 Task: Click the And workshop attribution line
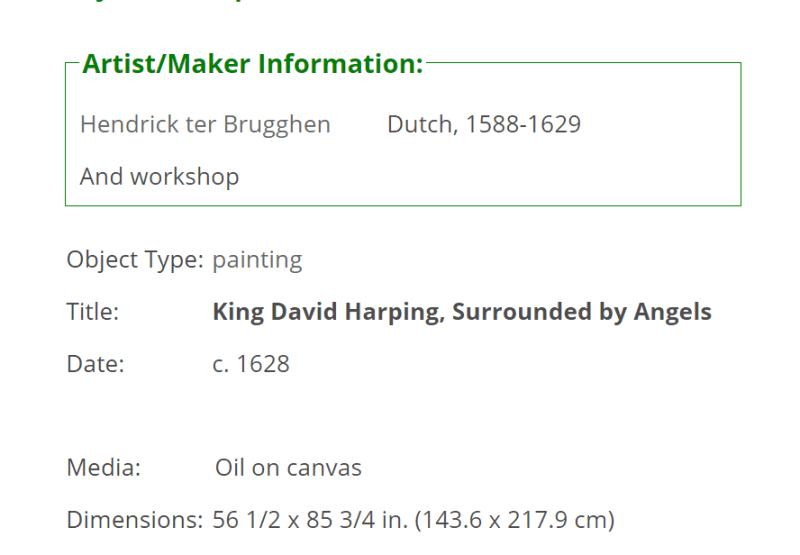pos(159,177)
